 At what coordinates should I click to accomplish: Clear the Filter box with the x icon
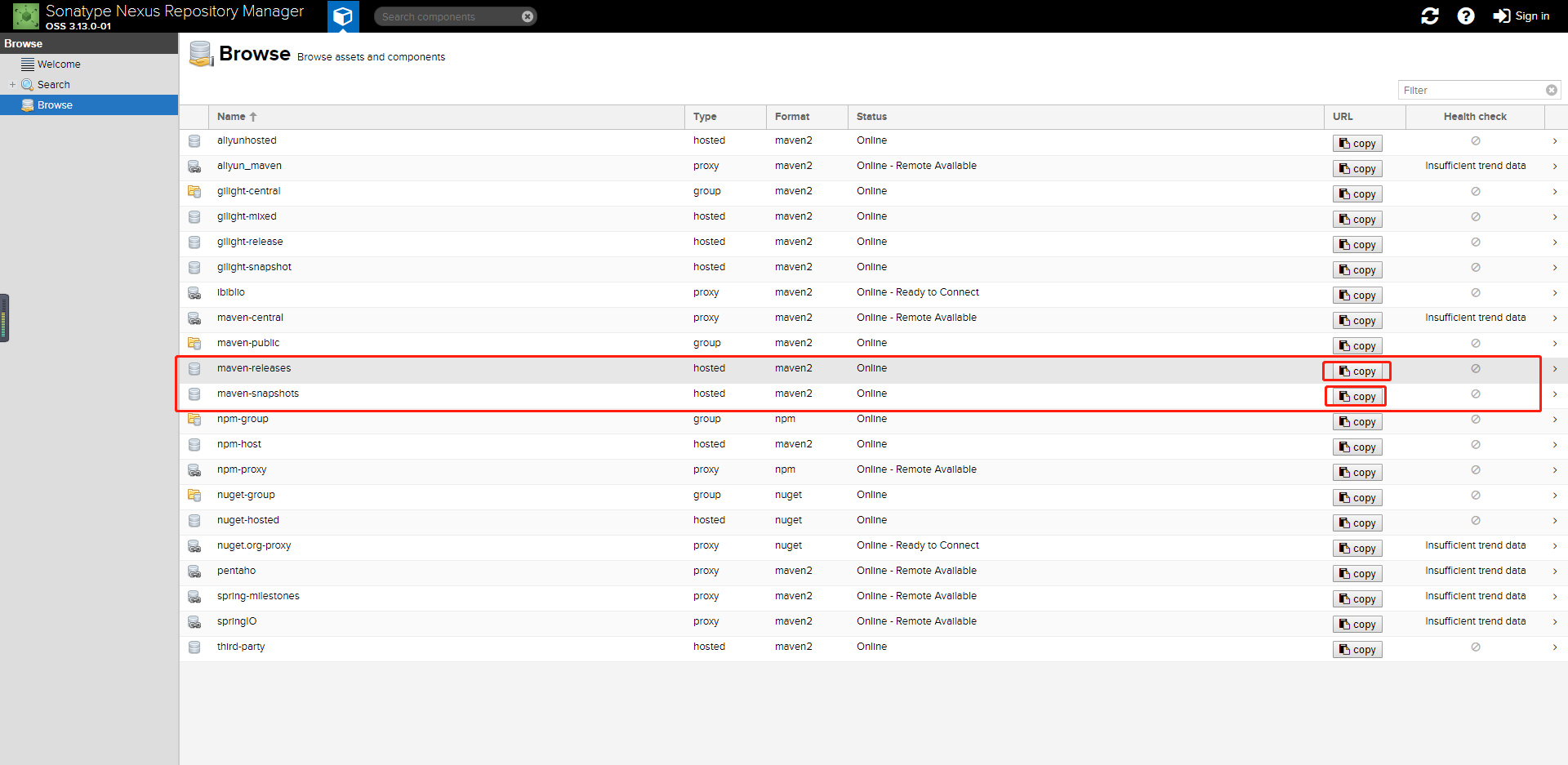(x=1552, y=91)
